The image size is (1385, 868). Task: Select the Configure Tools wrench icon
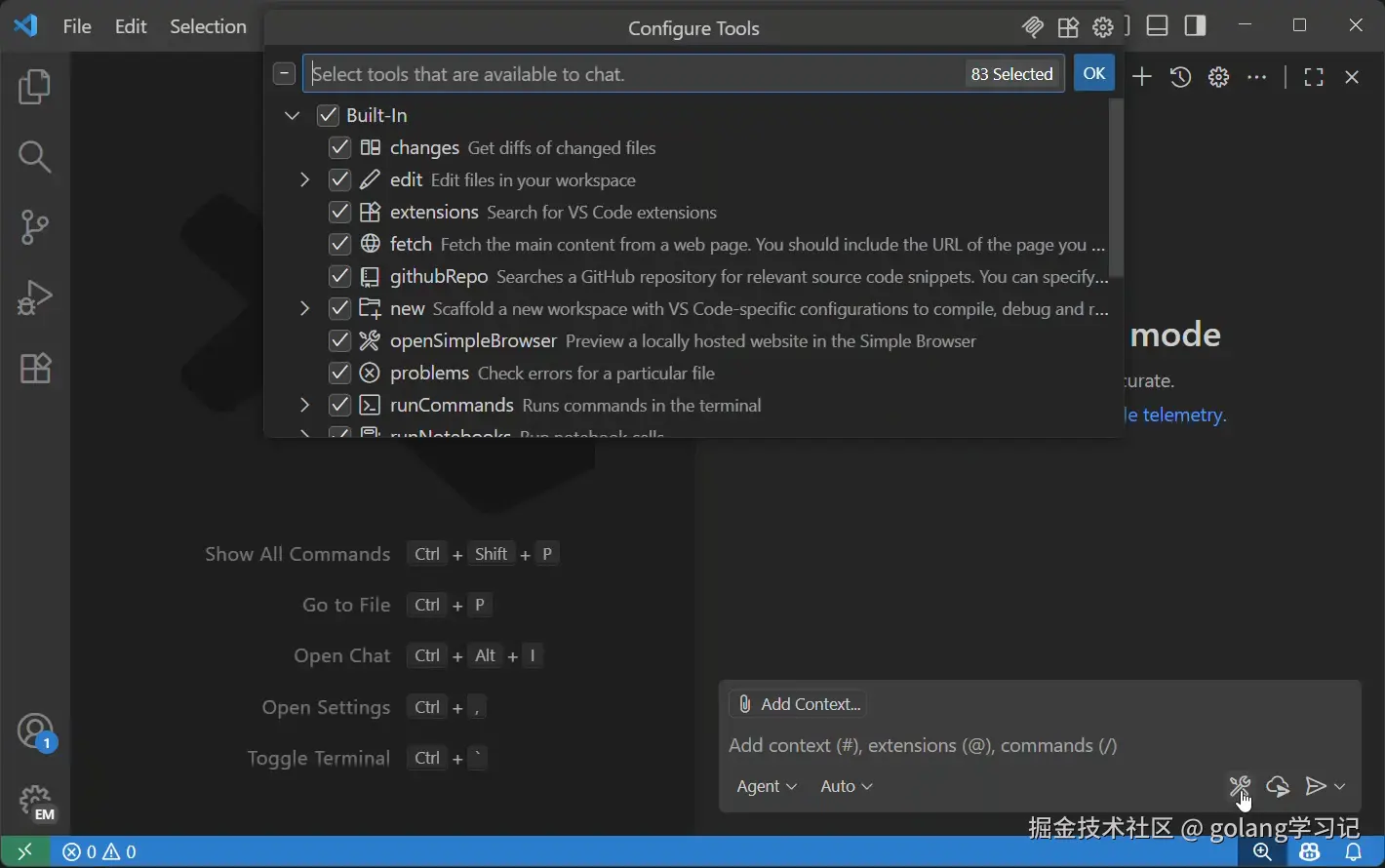1240,786
